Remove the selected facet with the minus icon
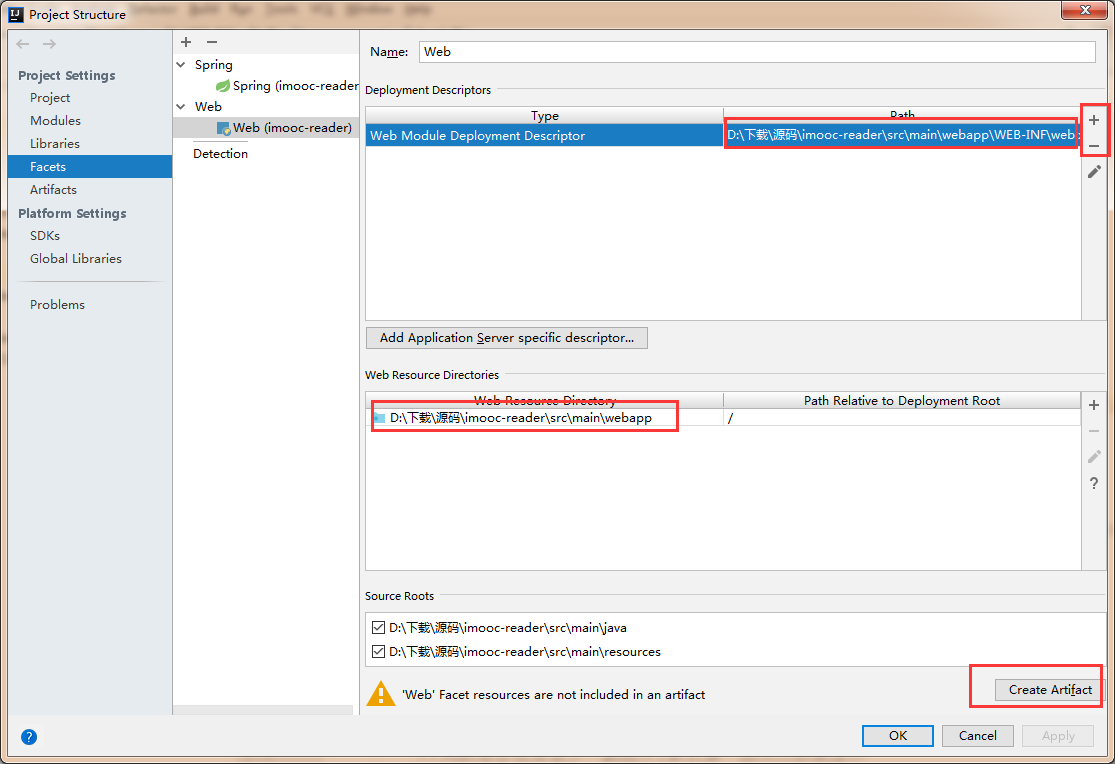Viewport: 1115px width, 764px height. coord(212,42)
